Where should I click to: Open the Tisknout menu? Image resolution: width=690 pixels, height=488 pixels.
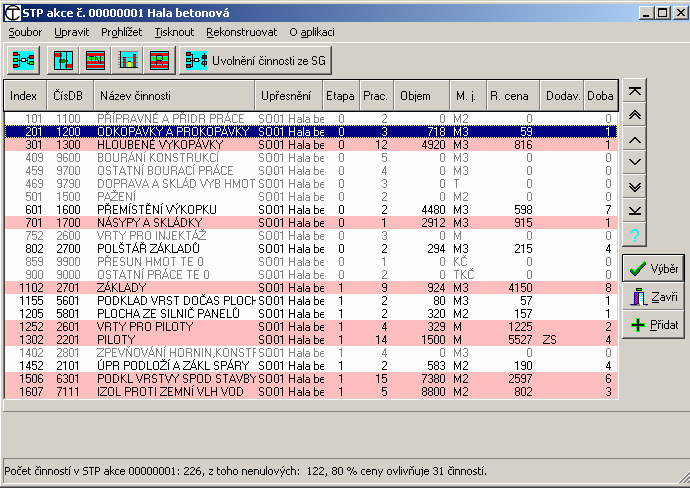(174, 32)
